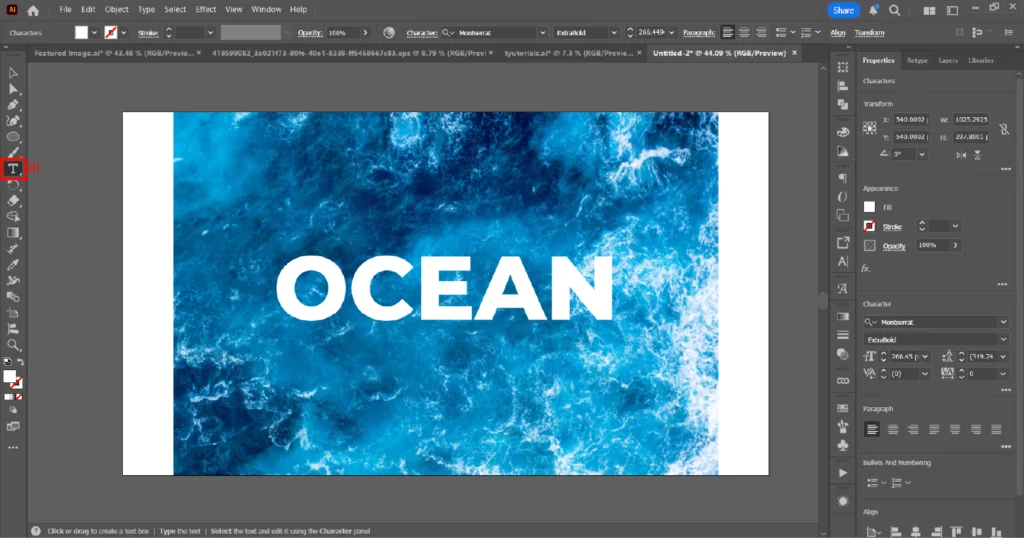This screenshot has height=538, width=1024.
Task: Select the Paintbrush tool
Action: 12,153
